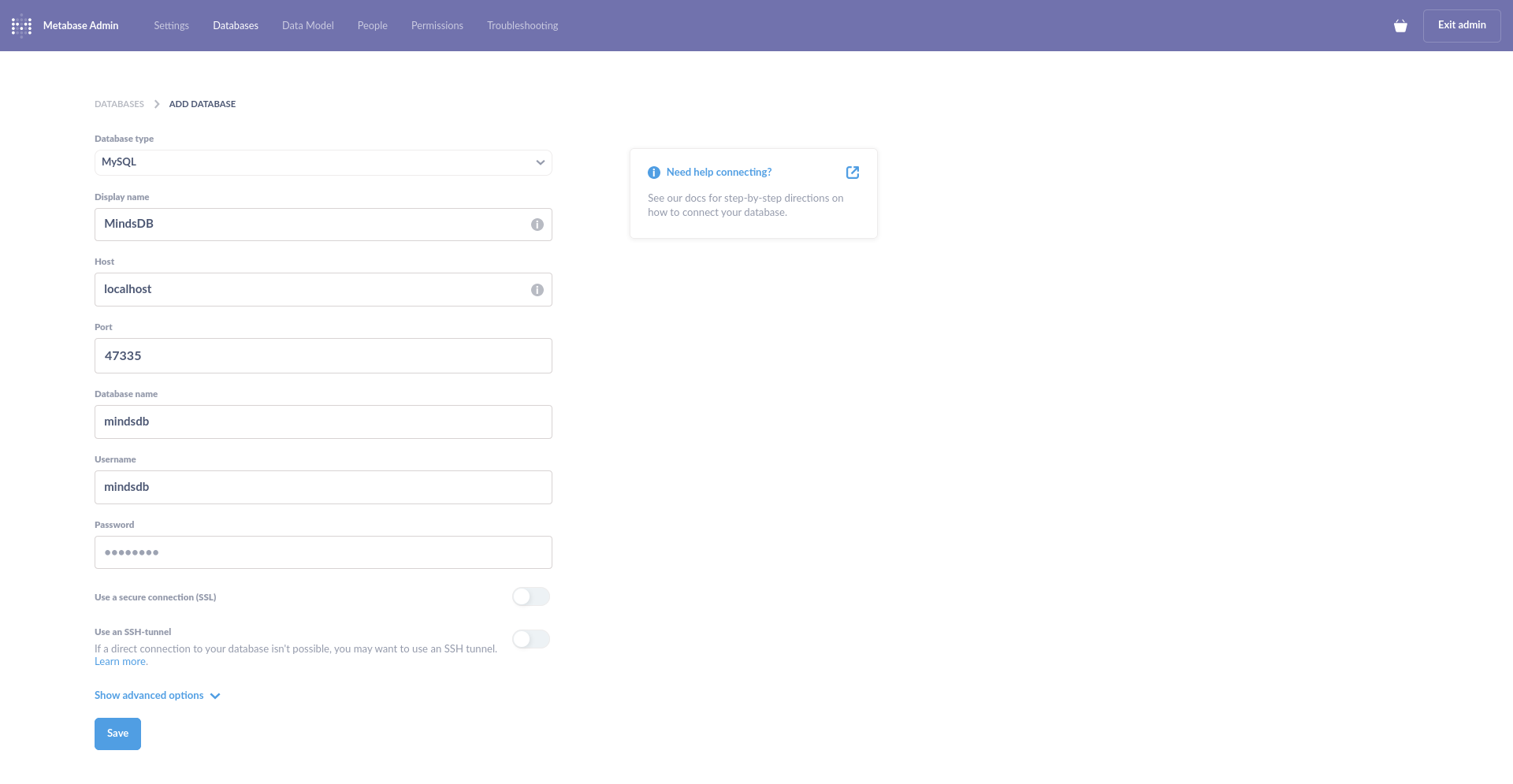Focus the Password input field
This screenshot has width=1513, height=784.
click(x=323, y=552)
